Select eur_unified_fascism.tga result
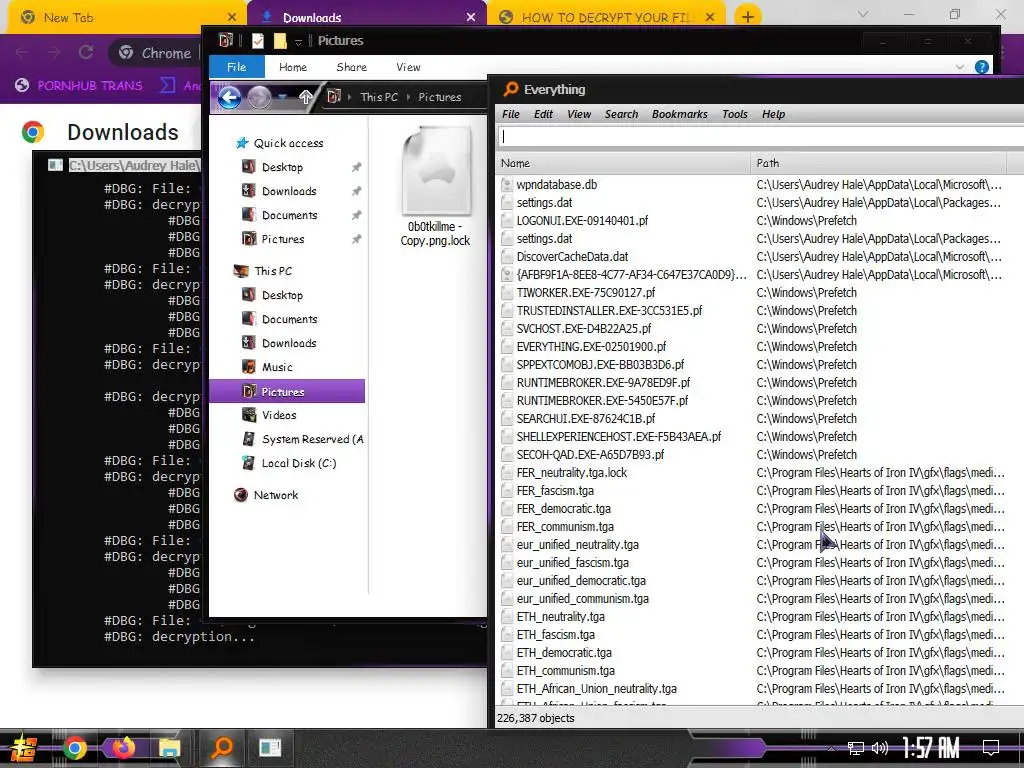 coord(573,563)
